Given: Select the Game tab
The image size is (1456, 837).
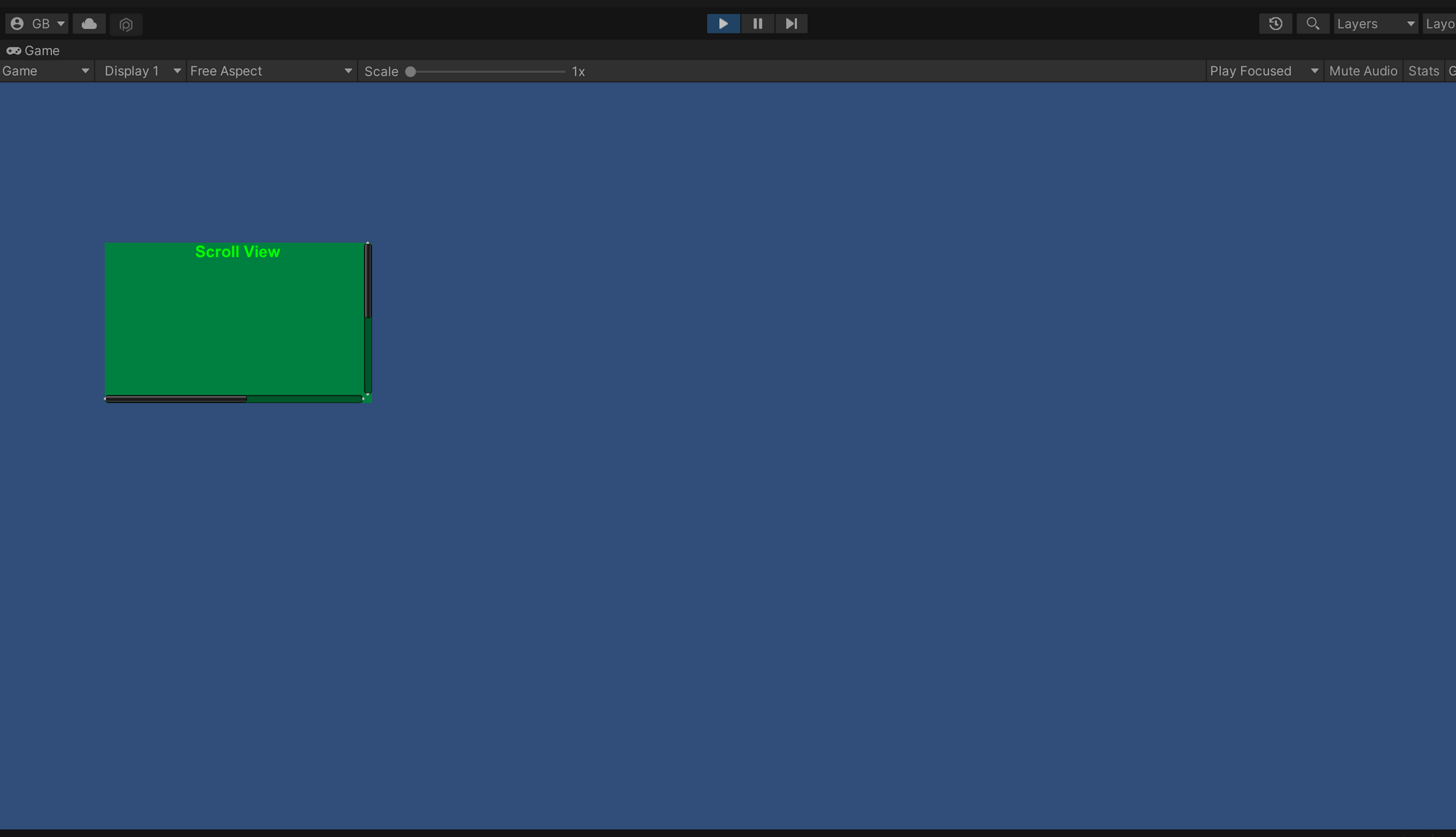Looking at the screenshot, I should (x=33, y=50).
